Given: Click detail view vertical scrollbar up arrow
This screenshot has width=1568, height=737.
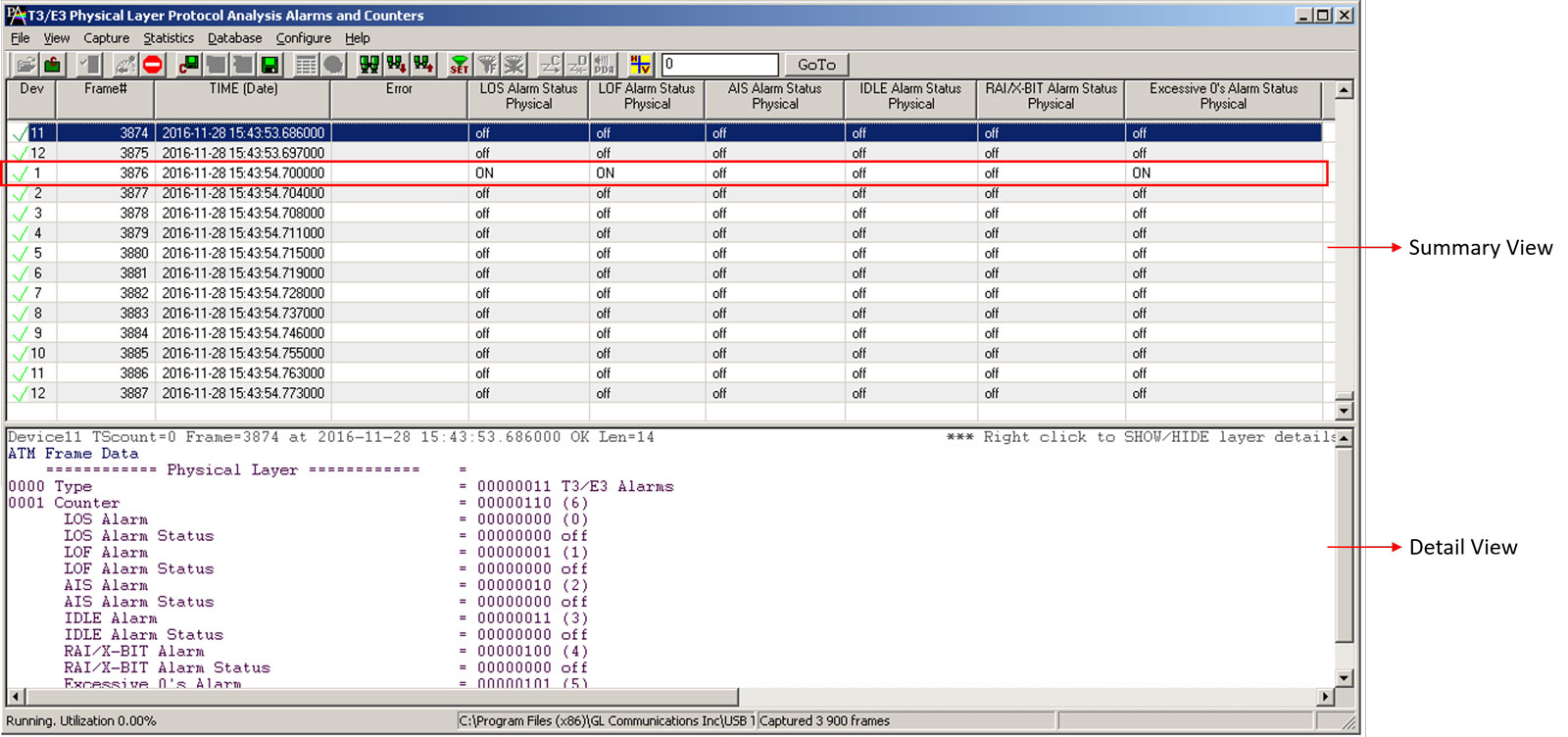Looking at the screenshot, I should pyautogui.click(x=1345, y=438).
